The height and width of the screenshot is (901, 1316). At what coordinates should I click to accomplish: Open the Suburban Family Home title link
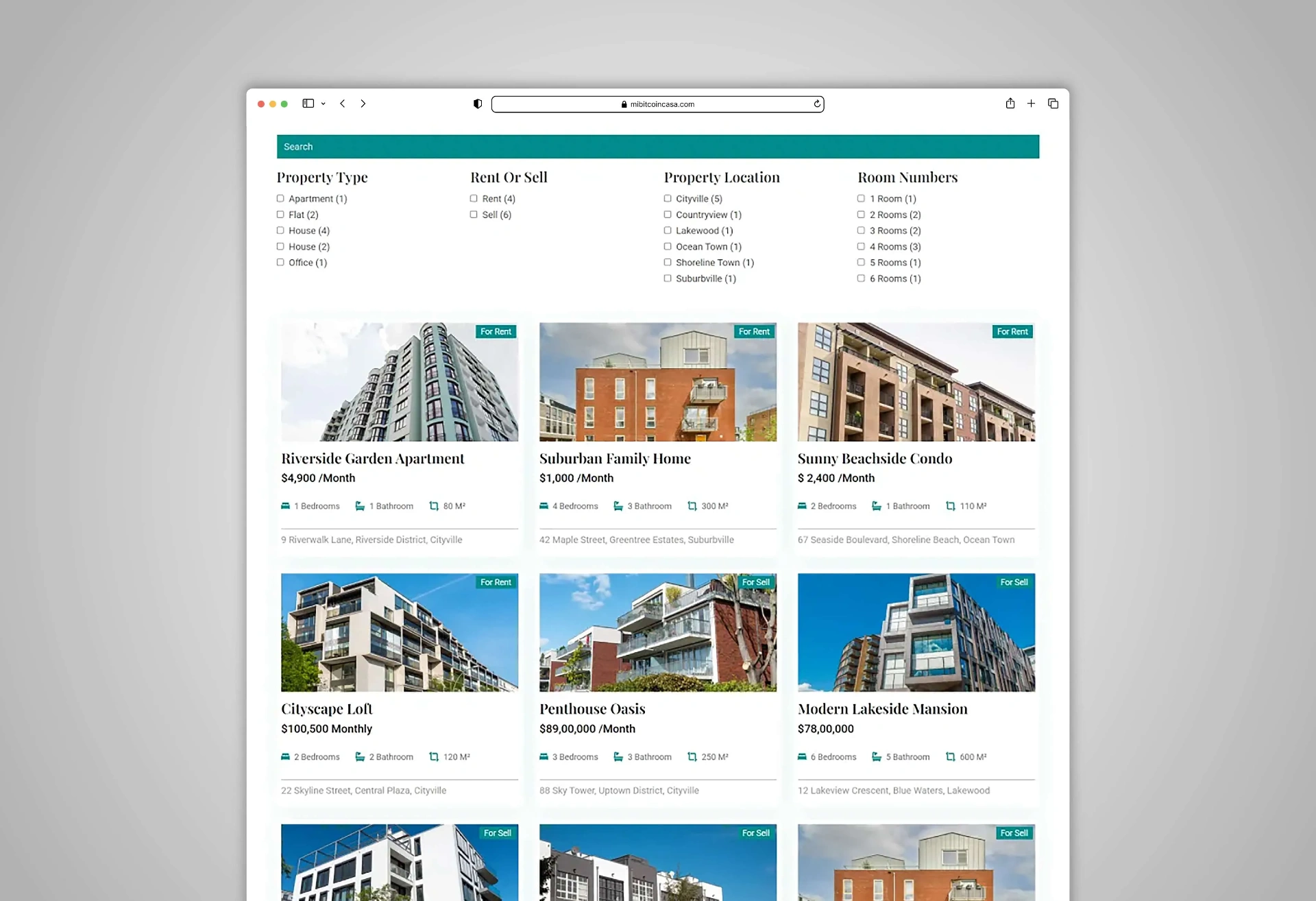point(615,458)
